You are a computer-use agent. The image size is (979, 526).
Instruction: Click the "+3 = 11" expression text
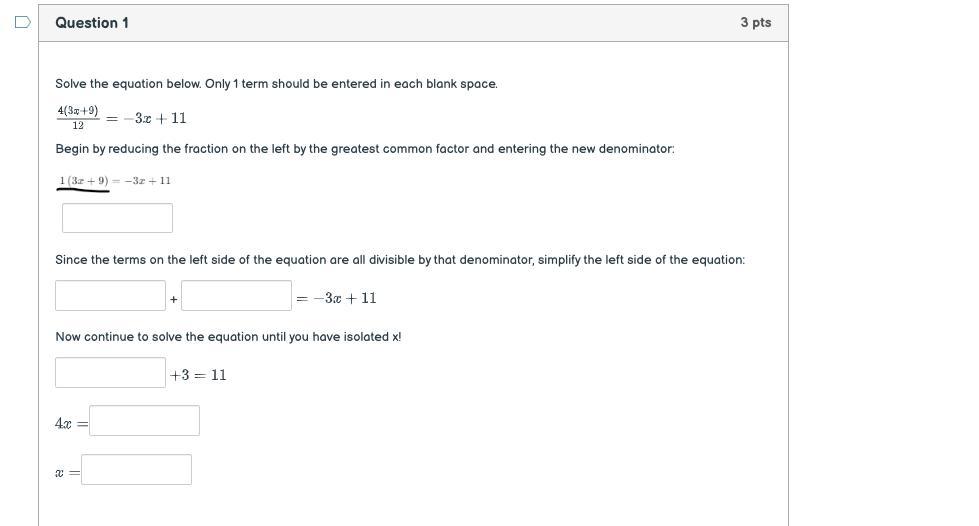coord(198,375)
